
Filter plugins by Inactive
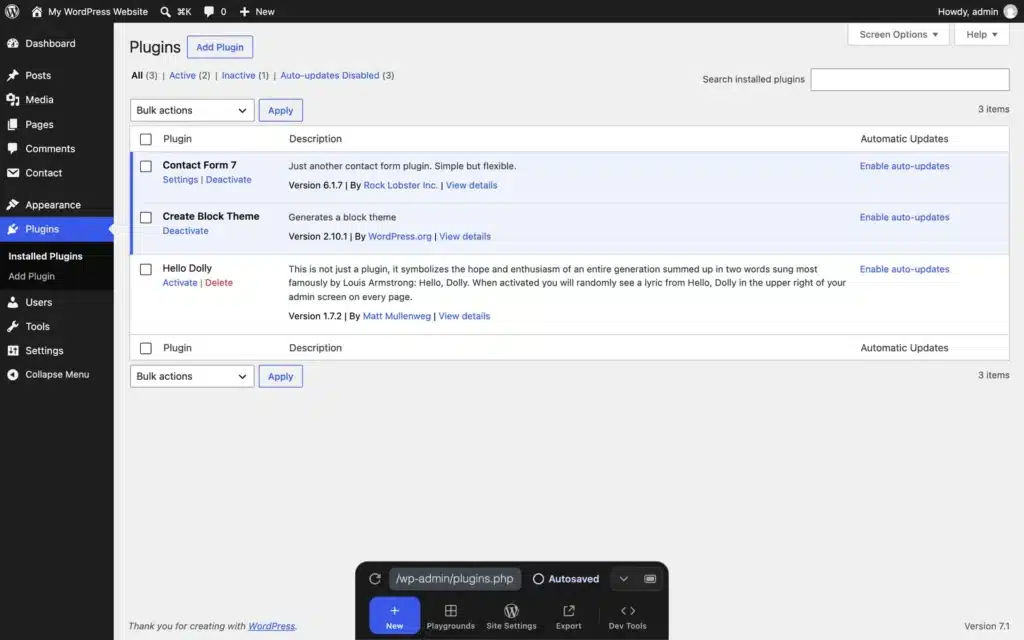coord(238,75)
